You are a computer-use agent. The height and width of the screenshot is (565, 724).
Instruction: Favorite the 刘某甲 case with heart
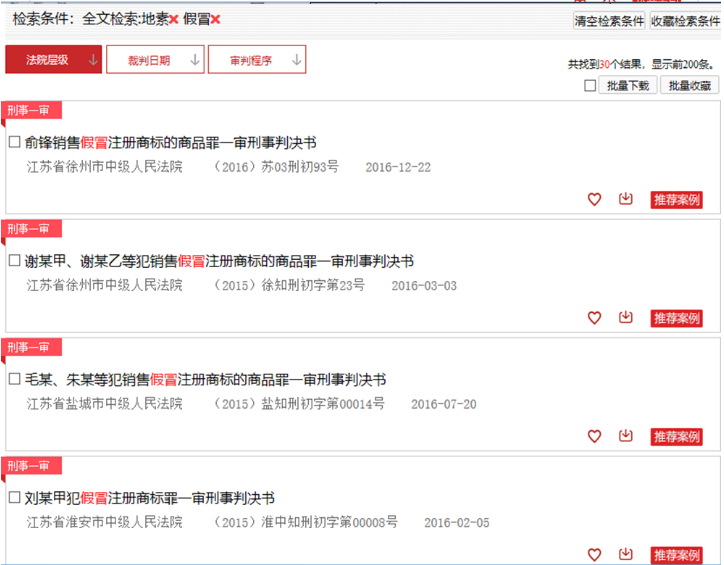click(594, 555)
